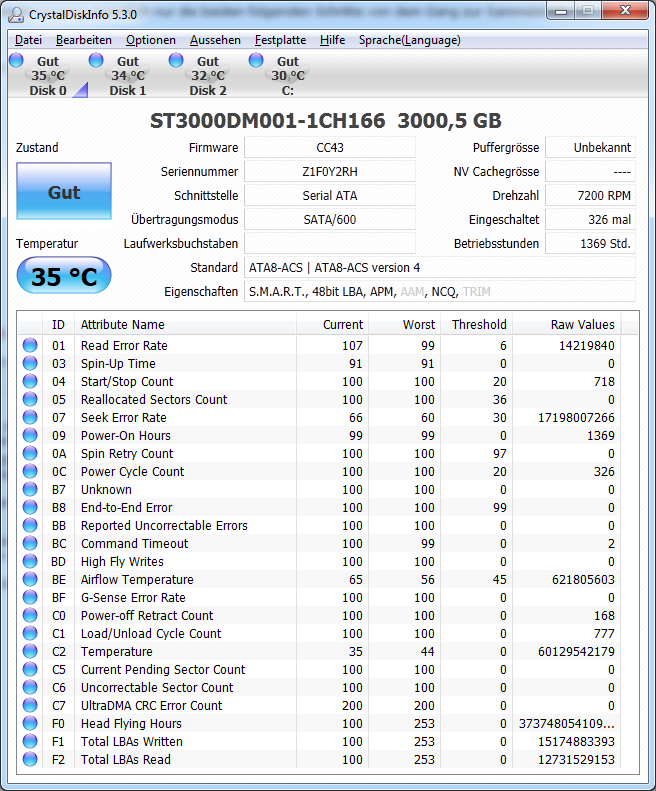Click the Firmware field CC43
Viewport: 656px width, 791px height.
click(330, 147)
